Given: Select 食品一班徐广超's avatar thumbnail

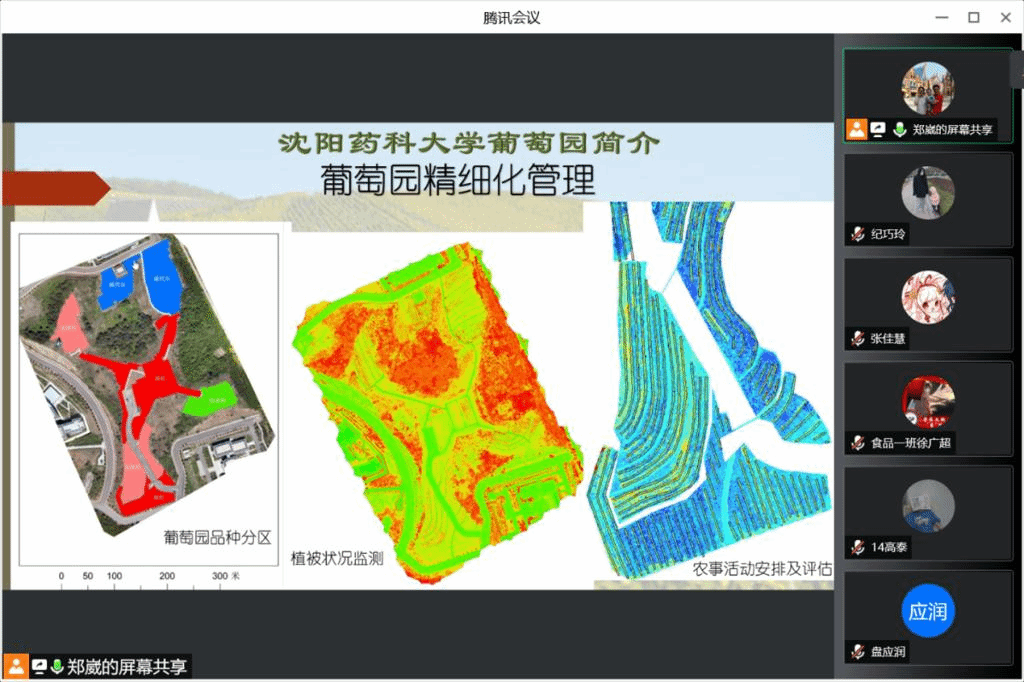Looking at the screenshot, I should [928, 401].
